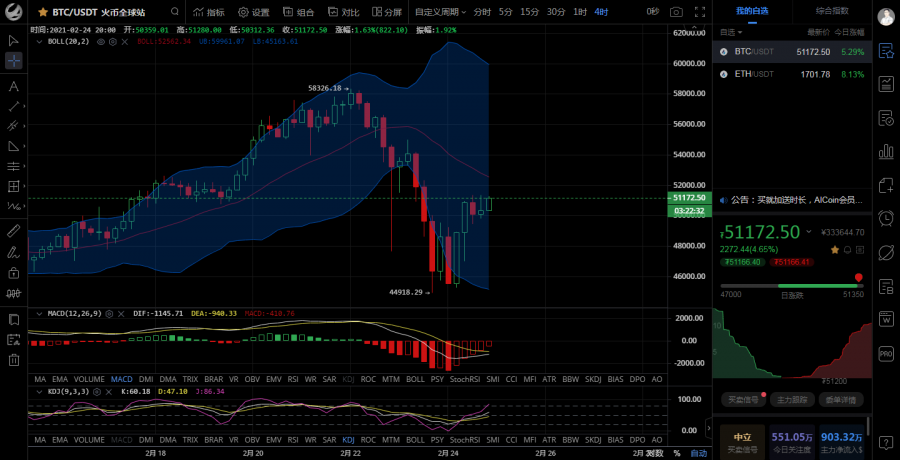The width and height of the screenshot is (900, 460).
Task: Open the 903.32万 主力净流入 card
Action: 843,442
